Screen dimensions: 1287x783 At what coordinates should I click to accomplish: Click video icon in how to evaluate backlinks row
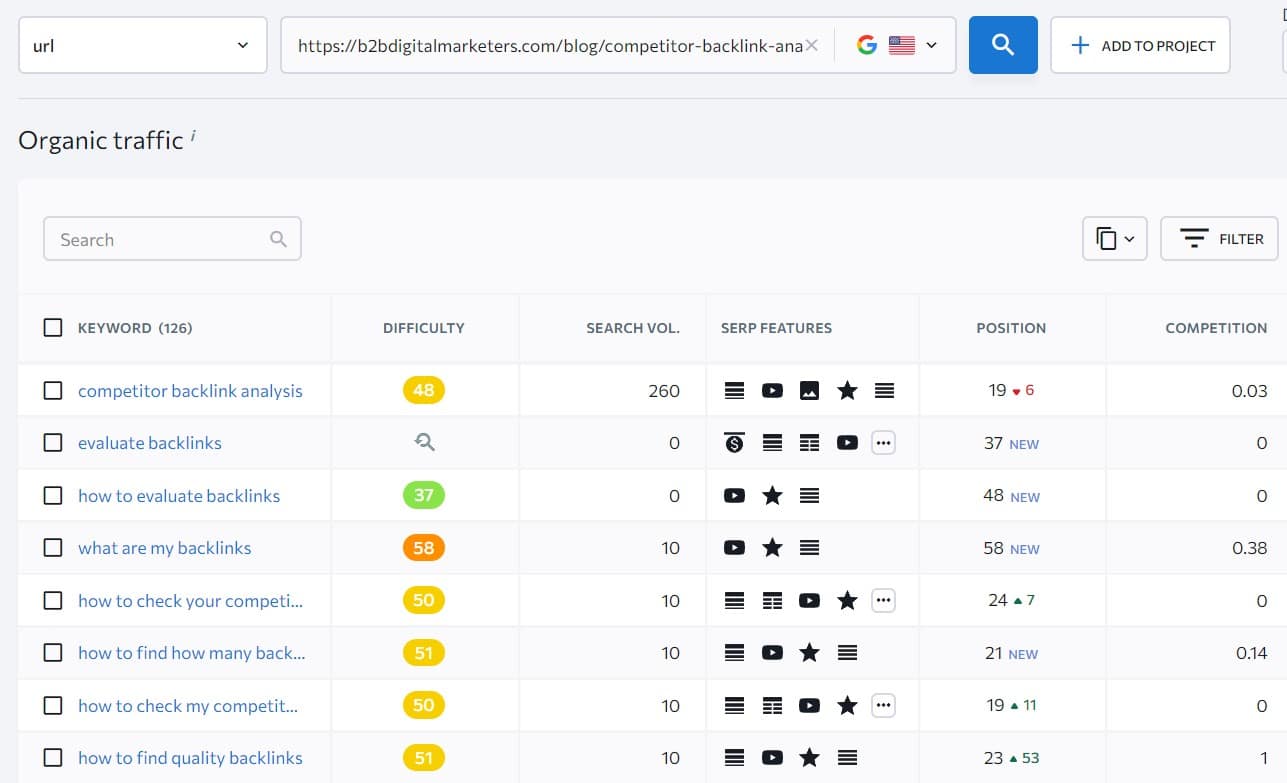coord(734,496)
